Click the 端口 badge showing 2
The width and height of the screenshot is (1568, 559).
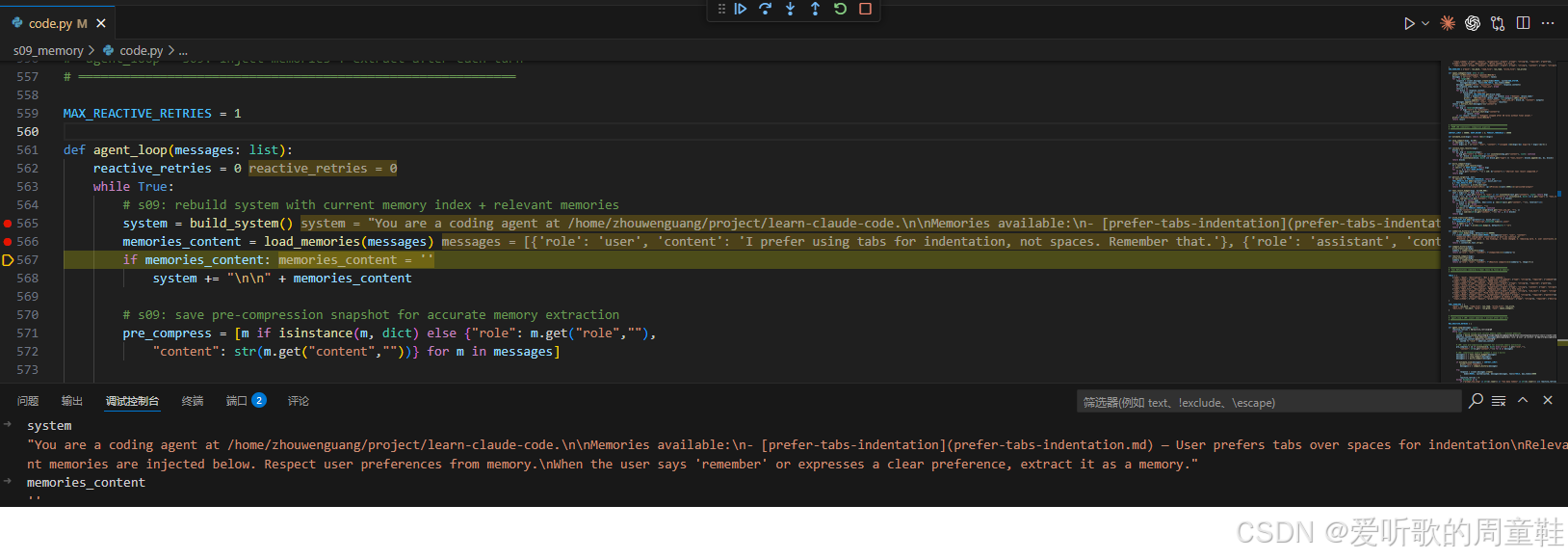tap(259, 401)
